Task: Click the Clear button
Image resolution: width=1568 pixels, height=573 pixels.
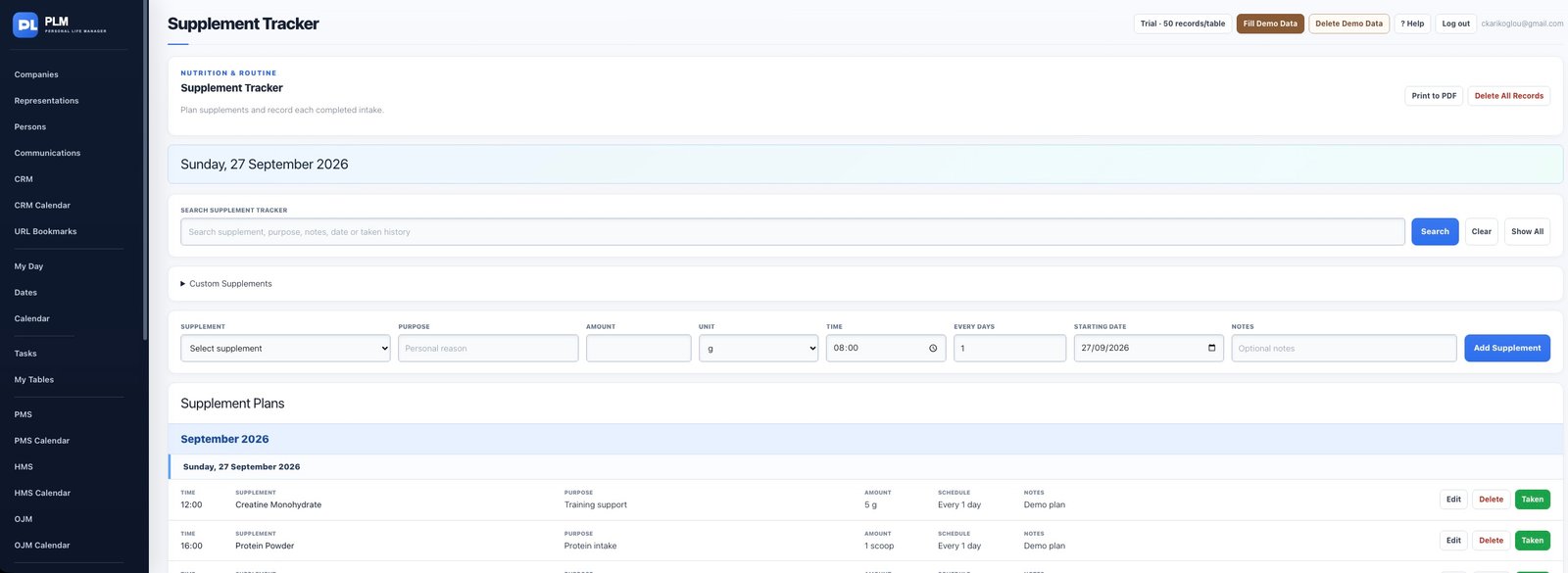Action: [x=1481, y=232]
